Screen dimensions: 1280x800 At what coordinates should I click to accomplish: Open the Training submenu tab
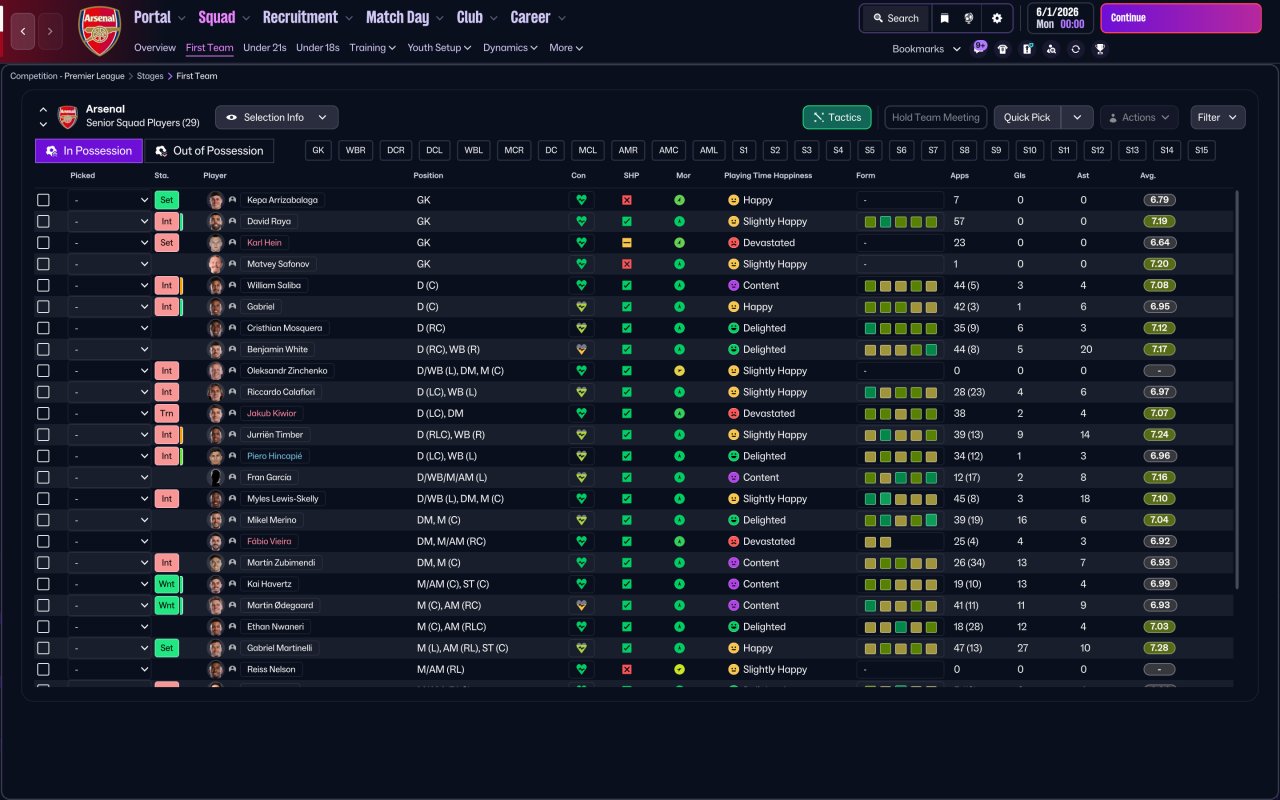click(373, 48)
